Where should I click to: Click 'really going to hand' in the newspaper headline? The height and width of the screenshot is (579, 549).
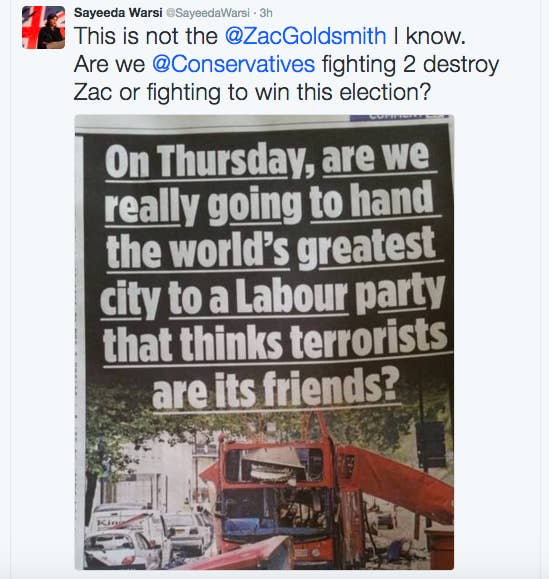pos(269,203)
